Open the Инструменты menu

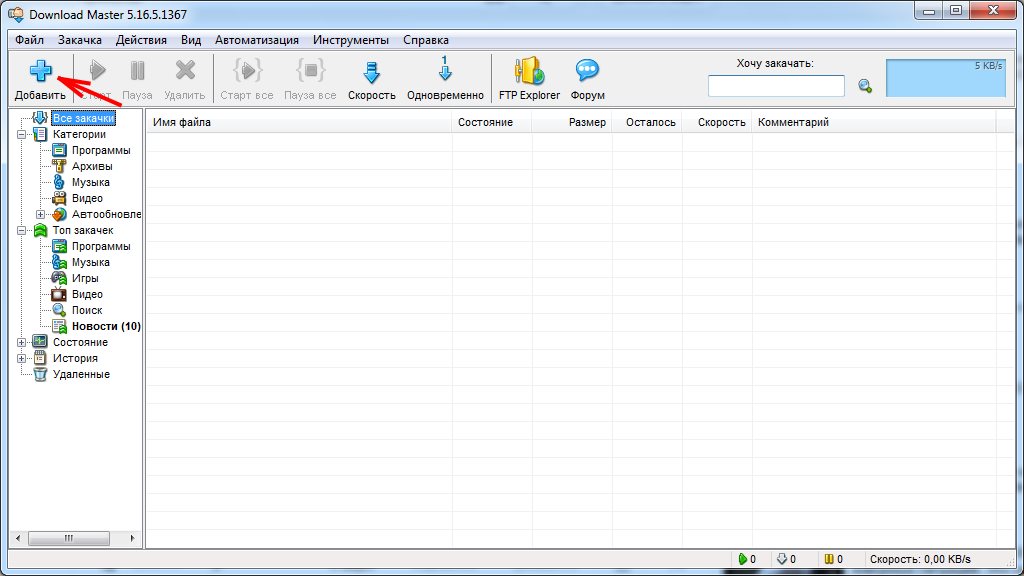pos(351,40)
